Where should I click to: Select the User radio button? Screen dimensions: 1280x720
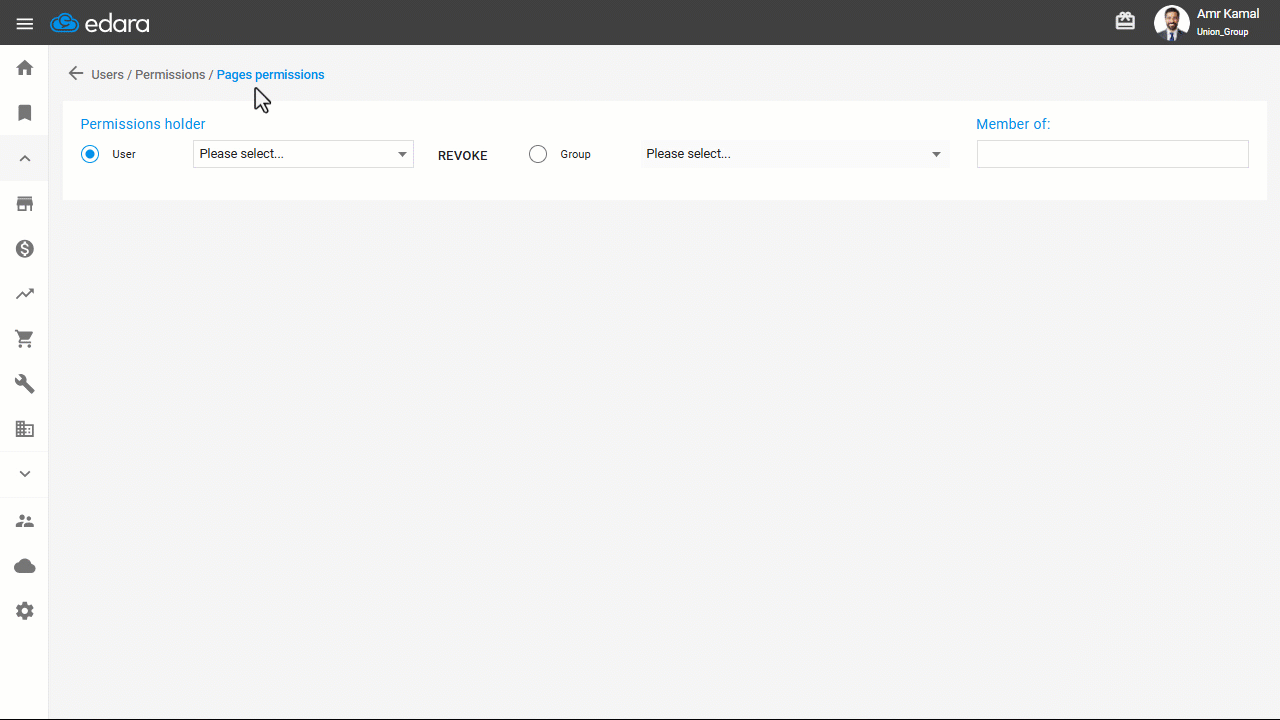[90, 154]
